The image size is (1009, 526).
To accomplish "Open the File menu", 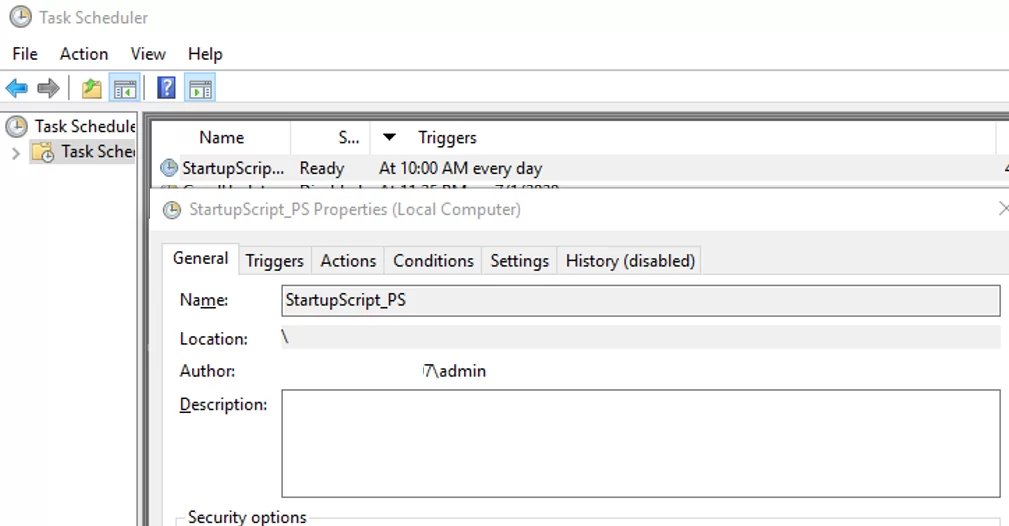I will tap(25, 54).
